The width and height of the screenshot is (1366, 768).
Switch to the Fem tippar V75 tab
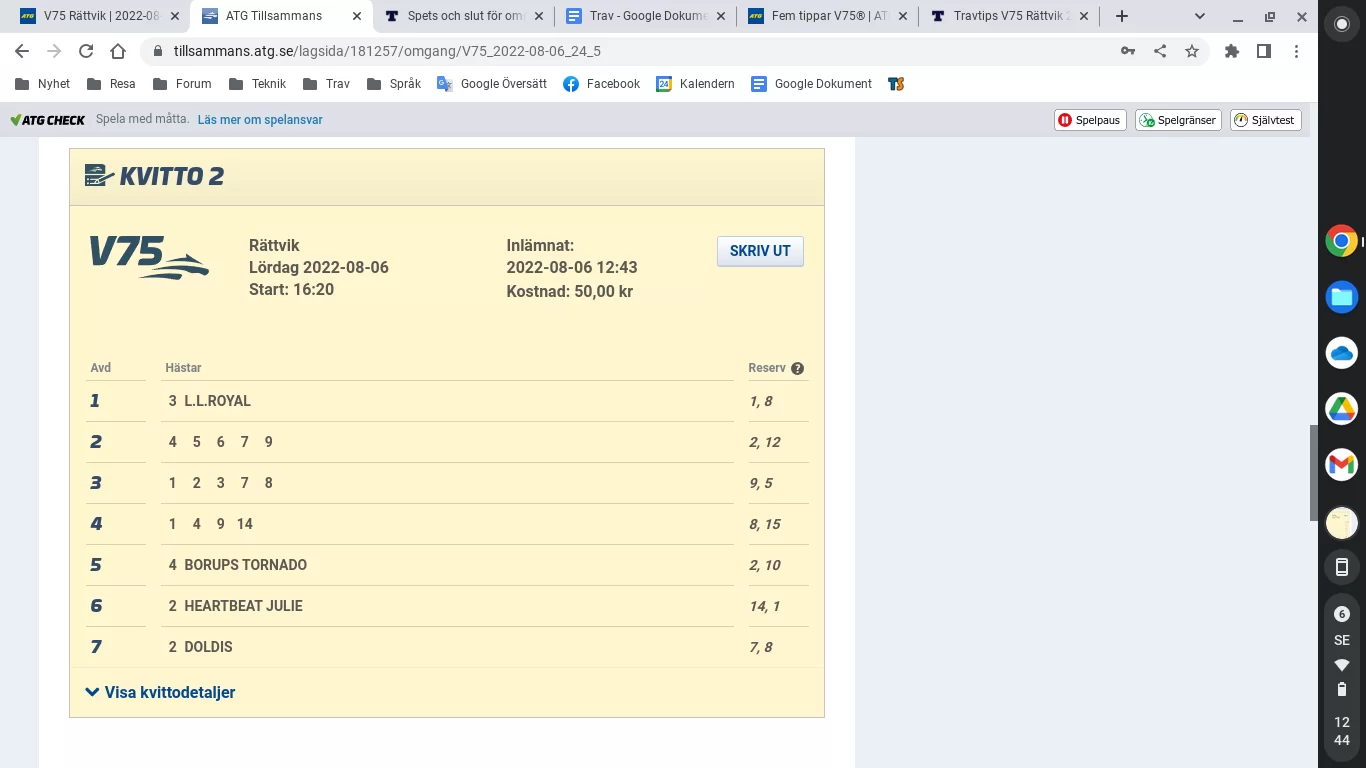(x=818, y=16)
